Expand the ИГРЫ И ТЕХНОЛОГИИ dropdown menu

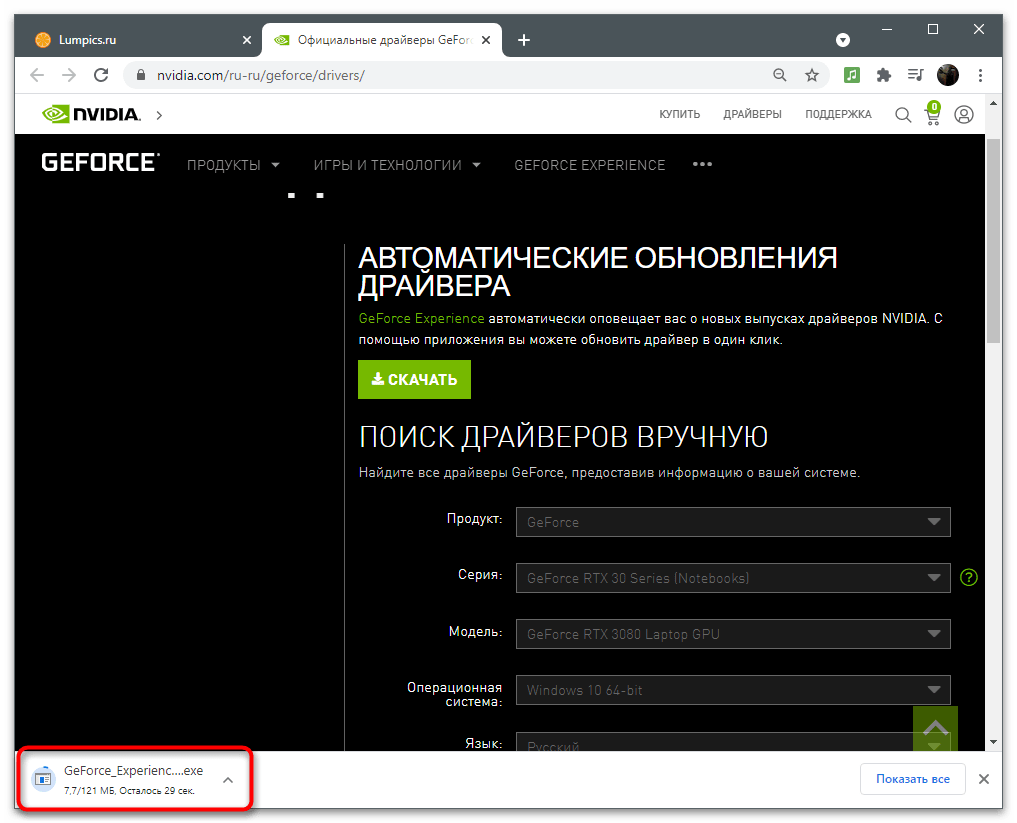tap(397, 165)
